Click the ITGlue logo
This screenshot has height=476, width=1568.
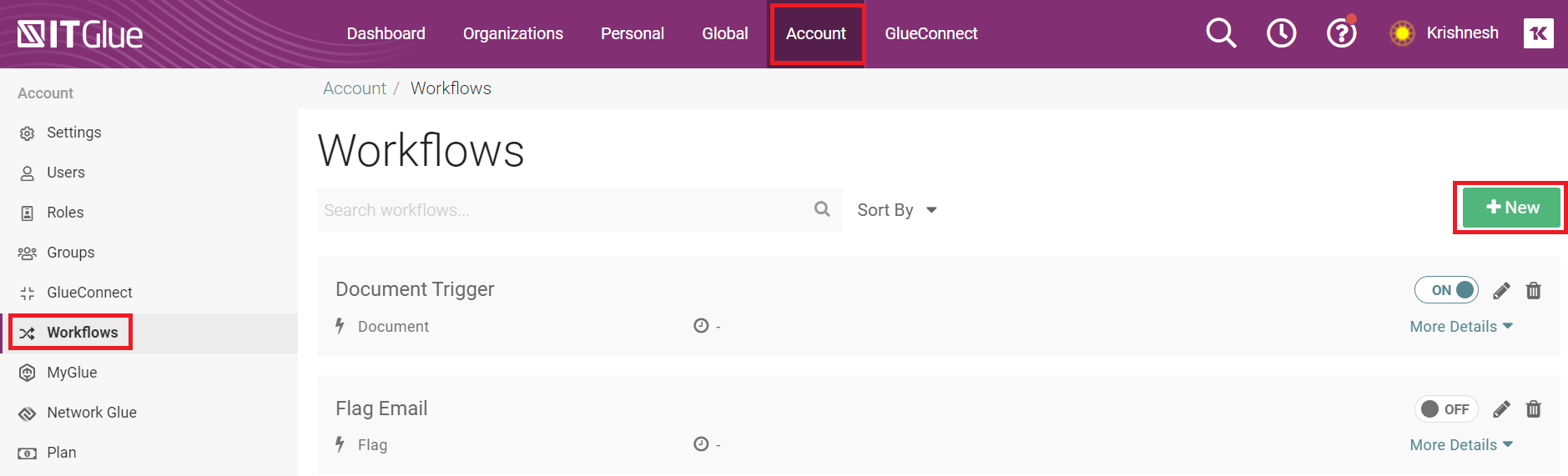tap(80, 34)
